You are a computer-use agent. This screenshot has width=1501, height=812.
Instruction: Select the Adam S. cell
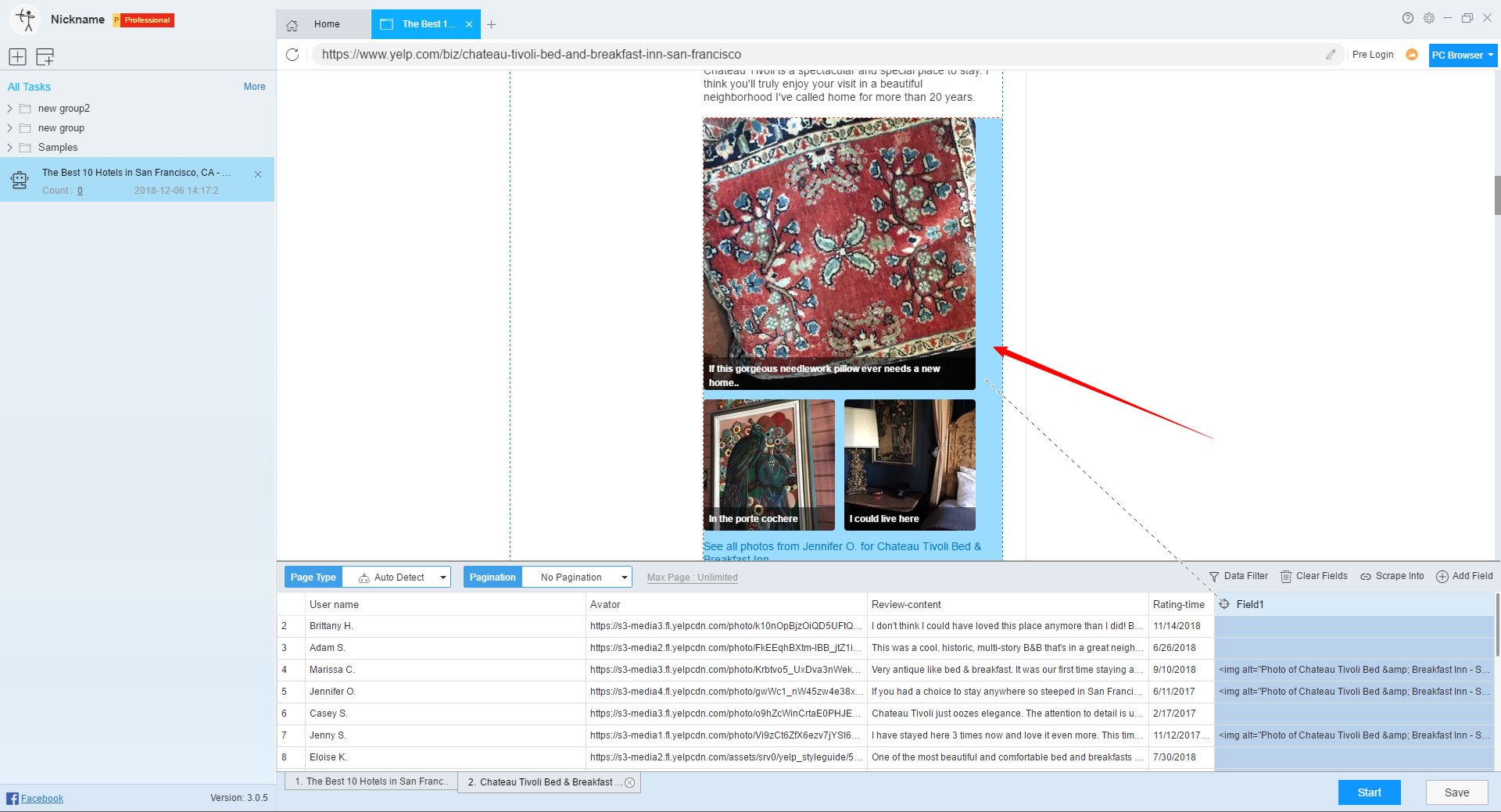click(x=446, y=648)
